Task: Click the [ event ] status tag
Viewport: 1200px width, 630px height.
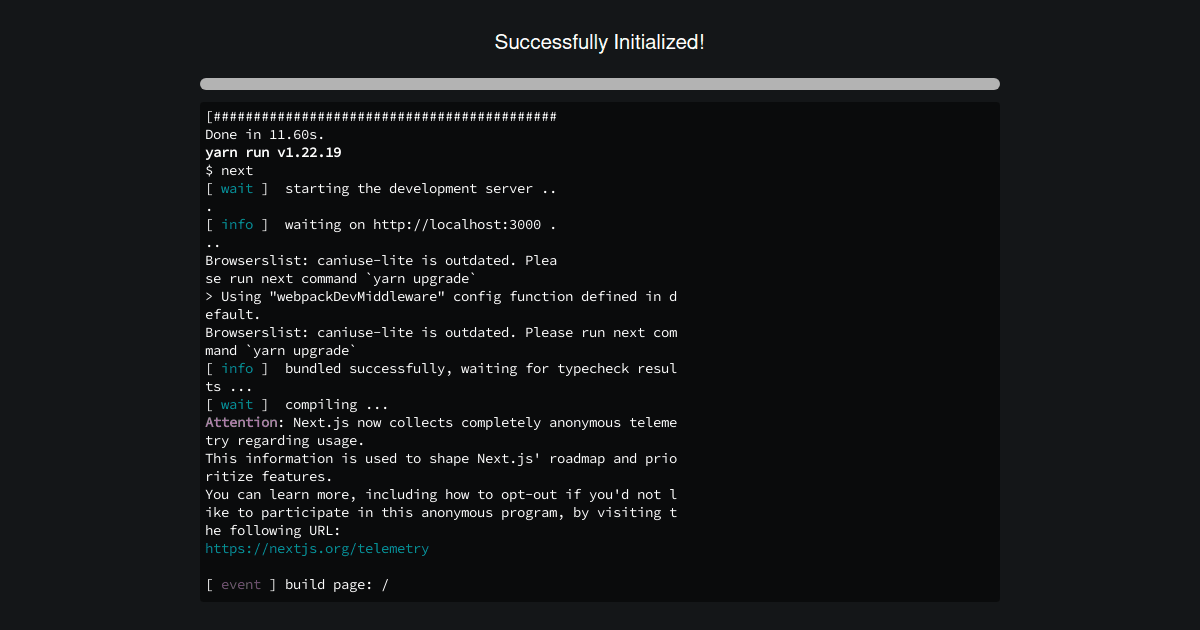Action: [240, 584]
